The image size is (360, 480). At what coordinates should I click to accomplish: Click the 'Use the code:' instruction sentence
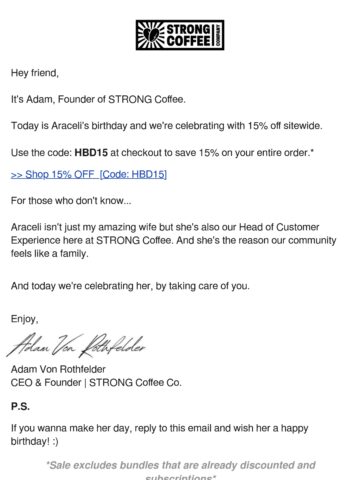(162, 153)
